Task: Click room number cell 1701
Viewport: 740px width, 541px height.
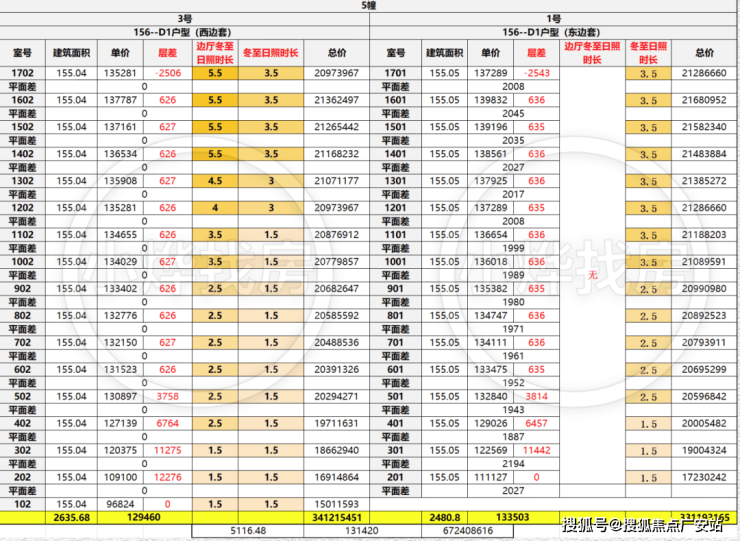Action: point(396,74)
